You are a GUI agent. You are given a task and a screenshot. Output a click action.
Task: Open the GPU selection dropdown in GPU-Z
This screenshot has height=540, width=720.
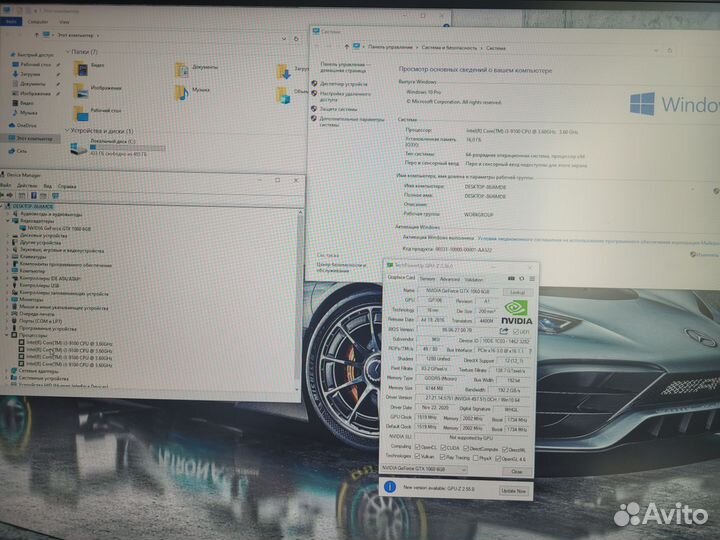tap(424, 469)
